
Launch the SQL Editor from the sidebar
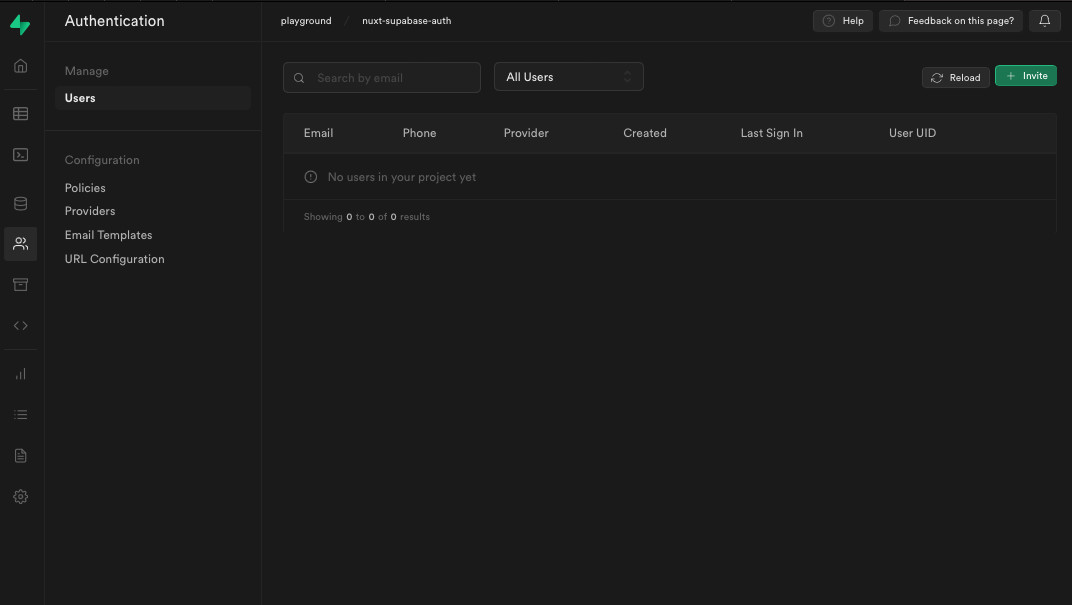pos(20,154)
